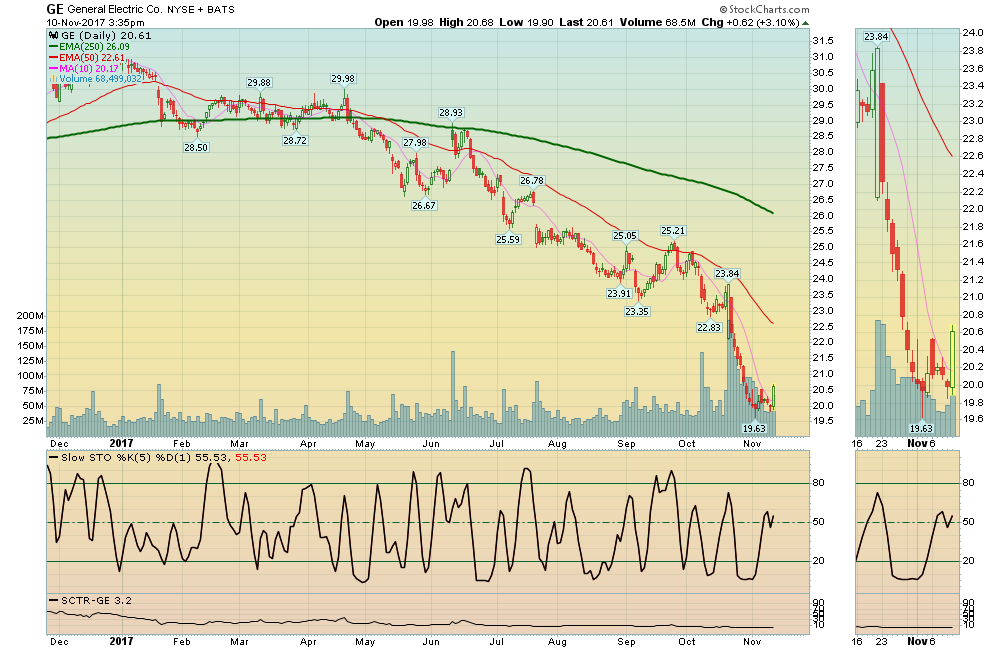The width and height of the screenshot is (1000, 650).
Task: Click the 27.98 price label
Action: click(x=415, y=143)
